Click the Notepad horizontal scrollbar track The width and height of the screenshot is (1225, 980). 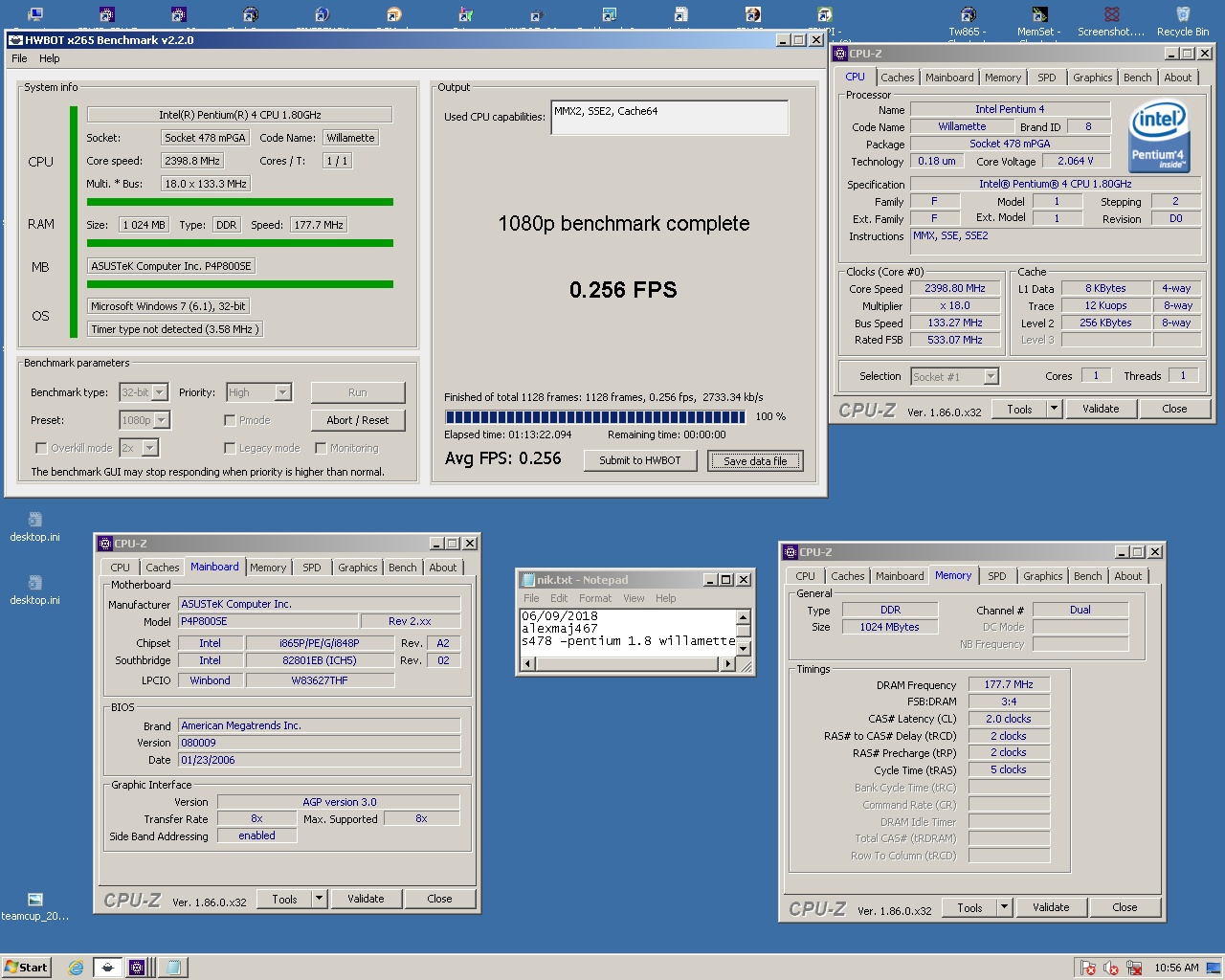coord(627,664)
